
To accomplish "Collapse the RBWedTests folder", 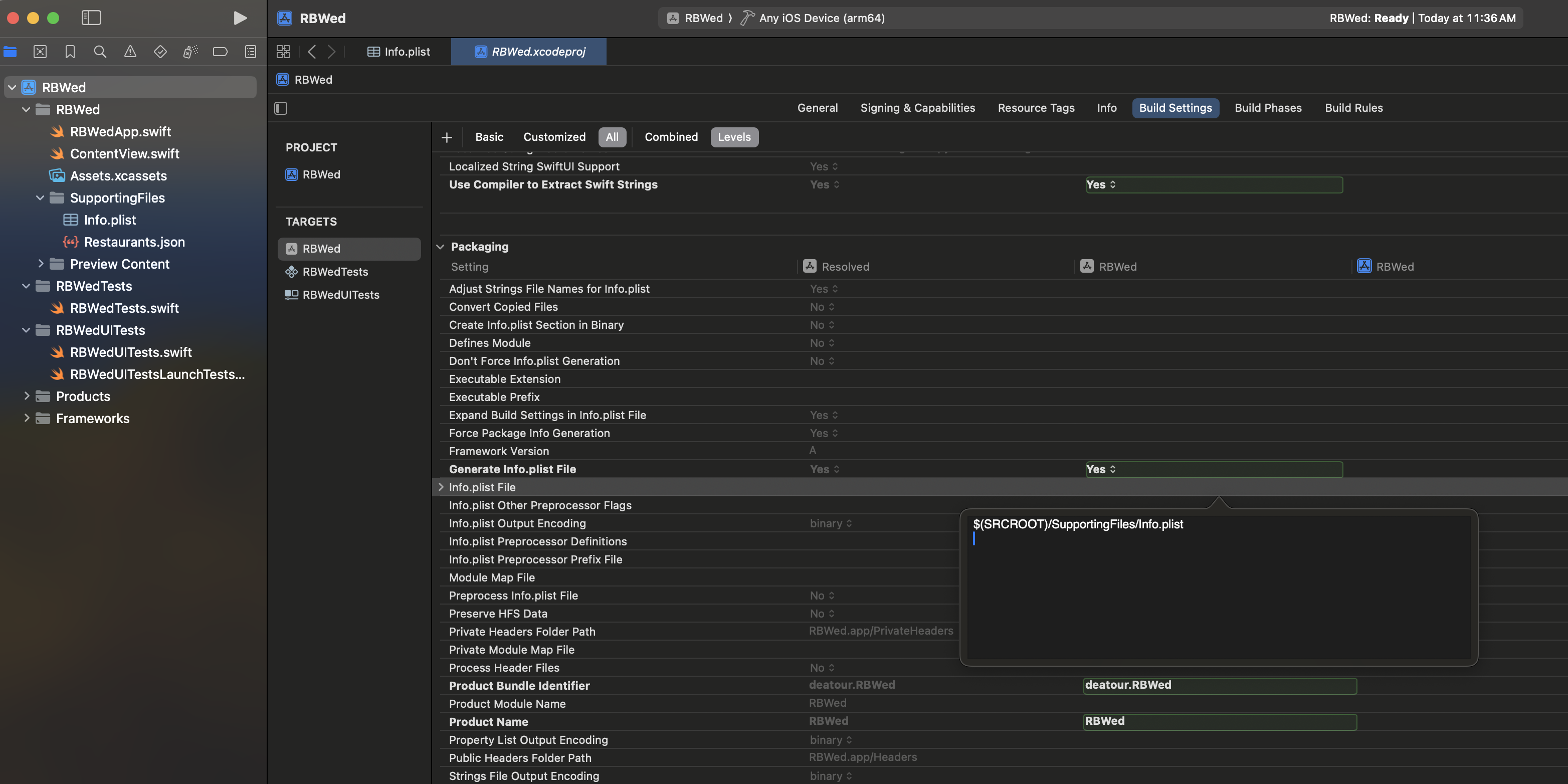I will [x=26, y=286].
